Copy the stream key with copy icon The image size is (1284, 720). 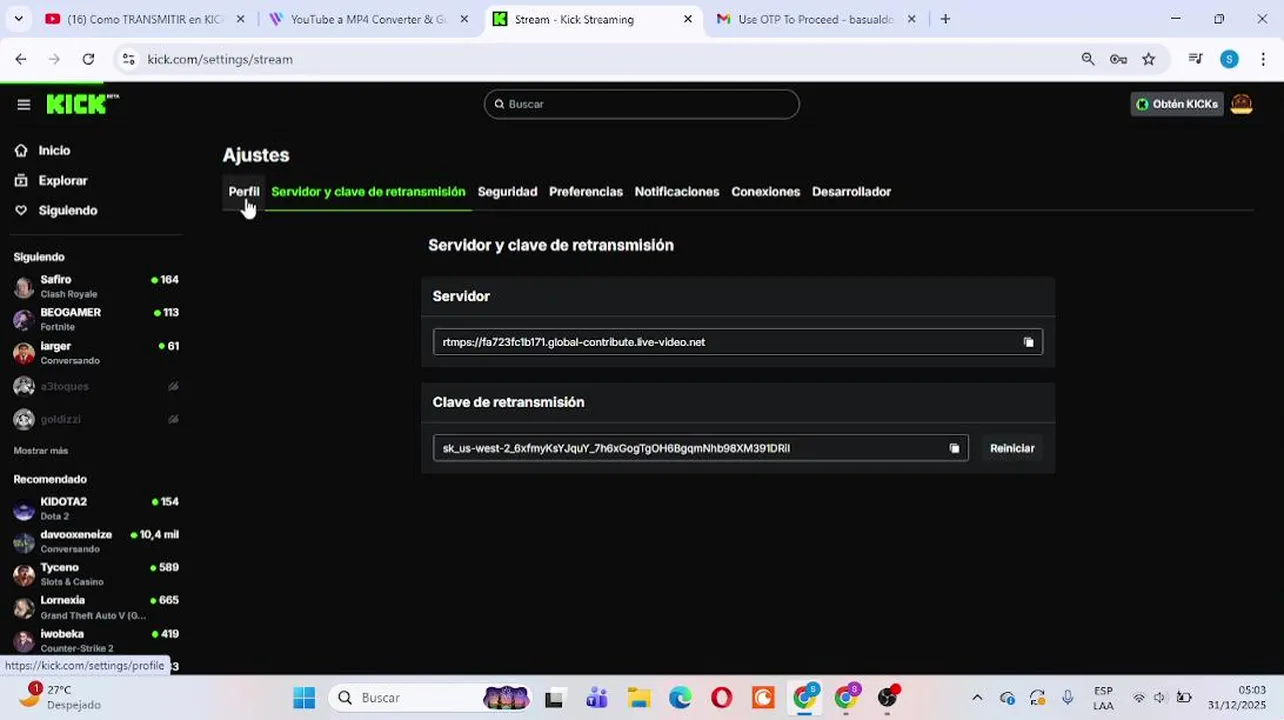click(x=954, y=448)
